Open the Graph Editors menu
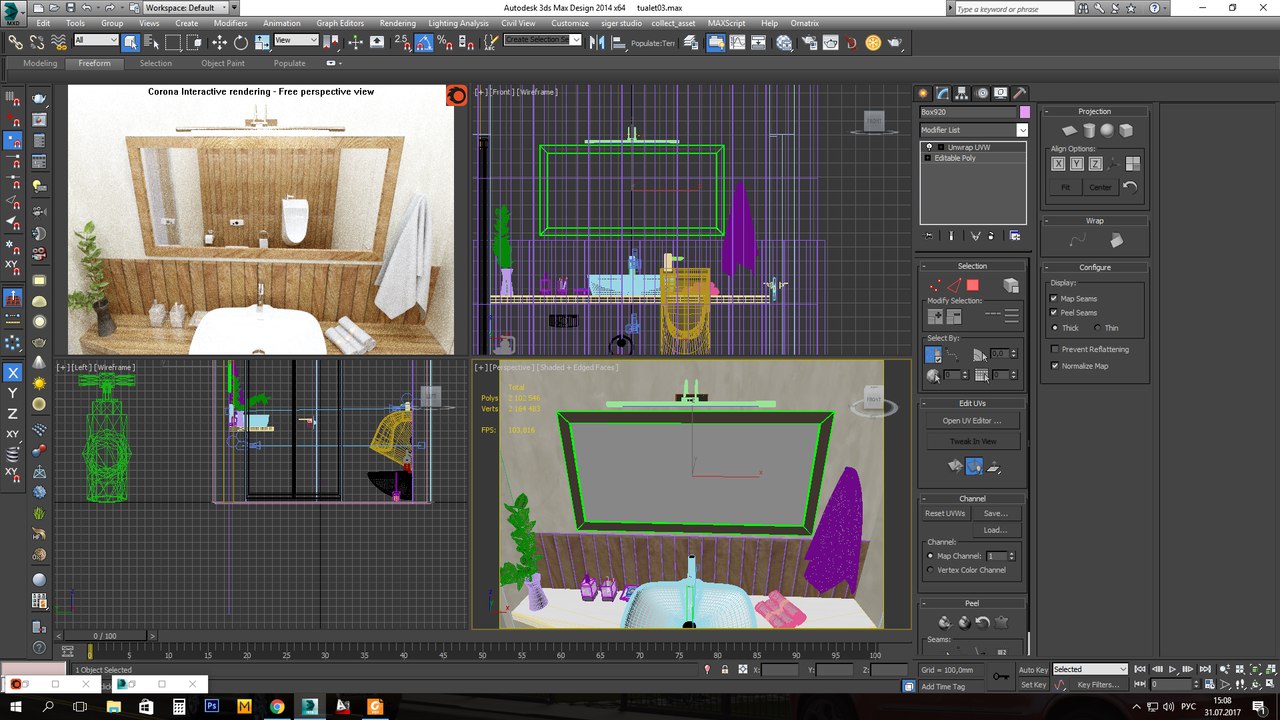 (340, 23)
